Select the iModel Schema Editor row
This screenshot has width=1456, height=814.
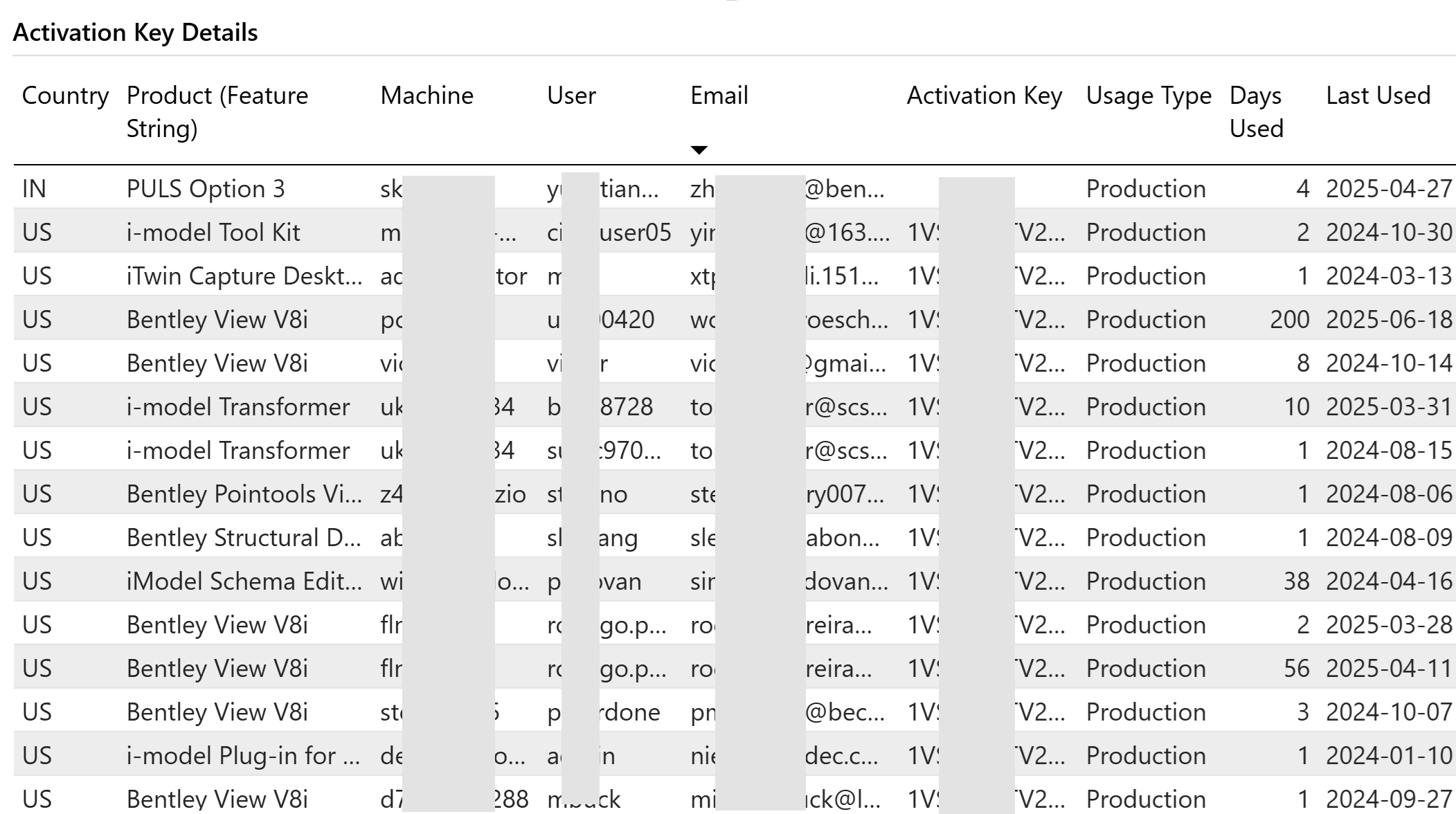coord(244,581)
